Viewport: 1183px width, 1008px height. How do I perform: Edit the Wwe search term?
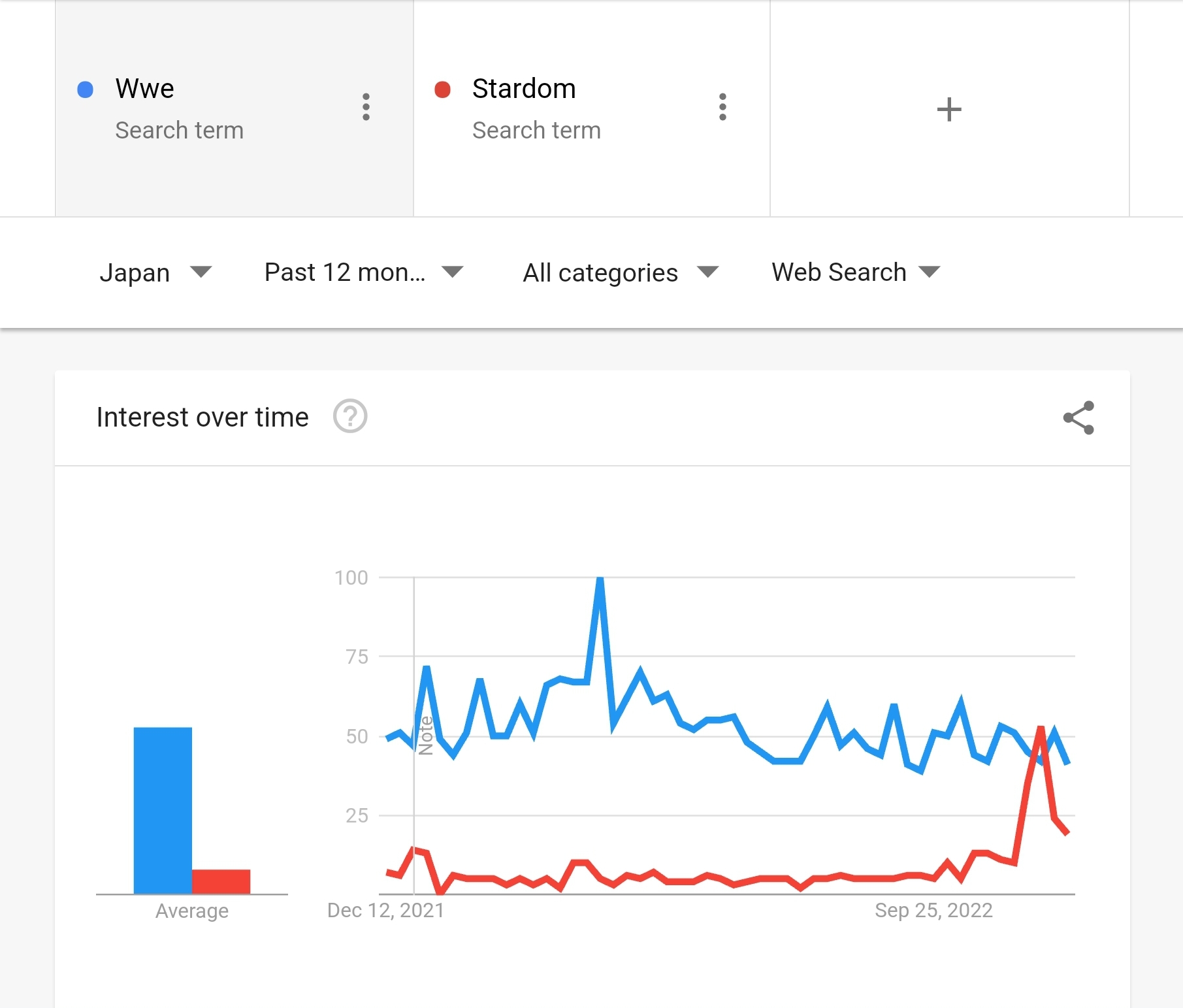click(x=145, y=89)
